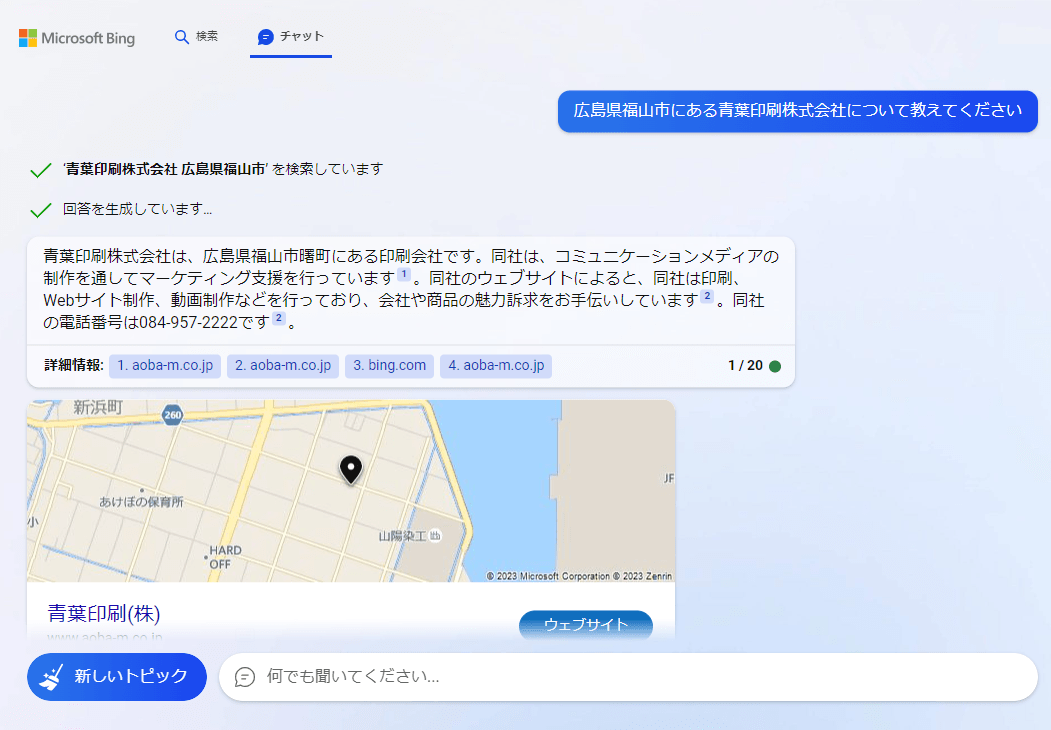Click the chat bubble icon in the header

265,37
